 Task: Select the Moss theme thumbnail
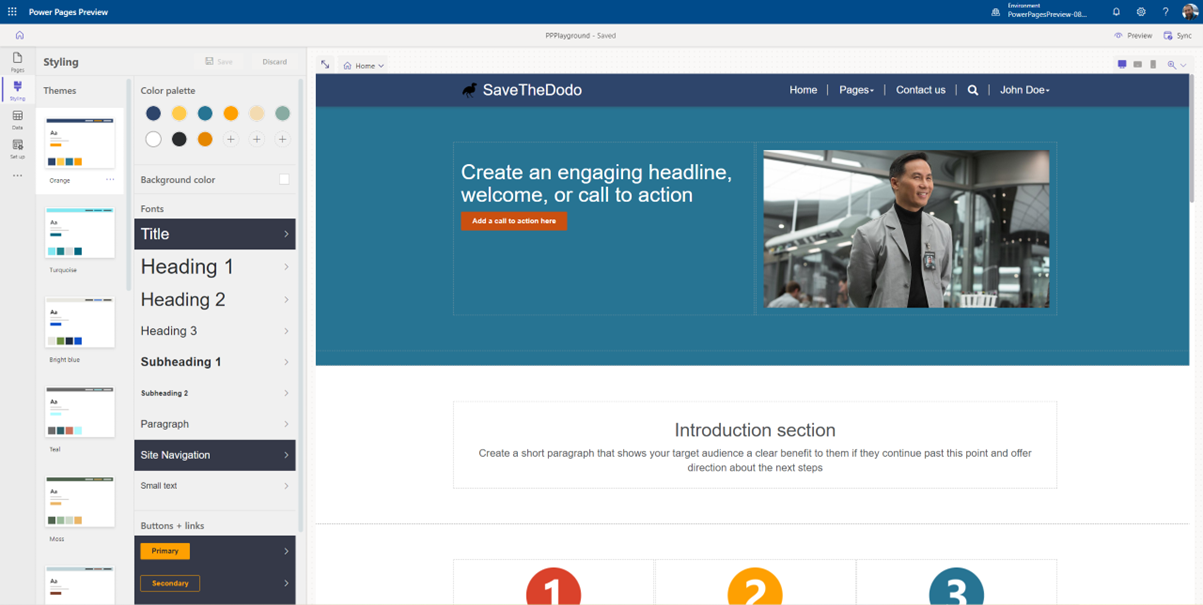80,502
